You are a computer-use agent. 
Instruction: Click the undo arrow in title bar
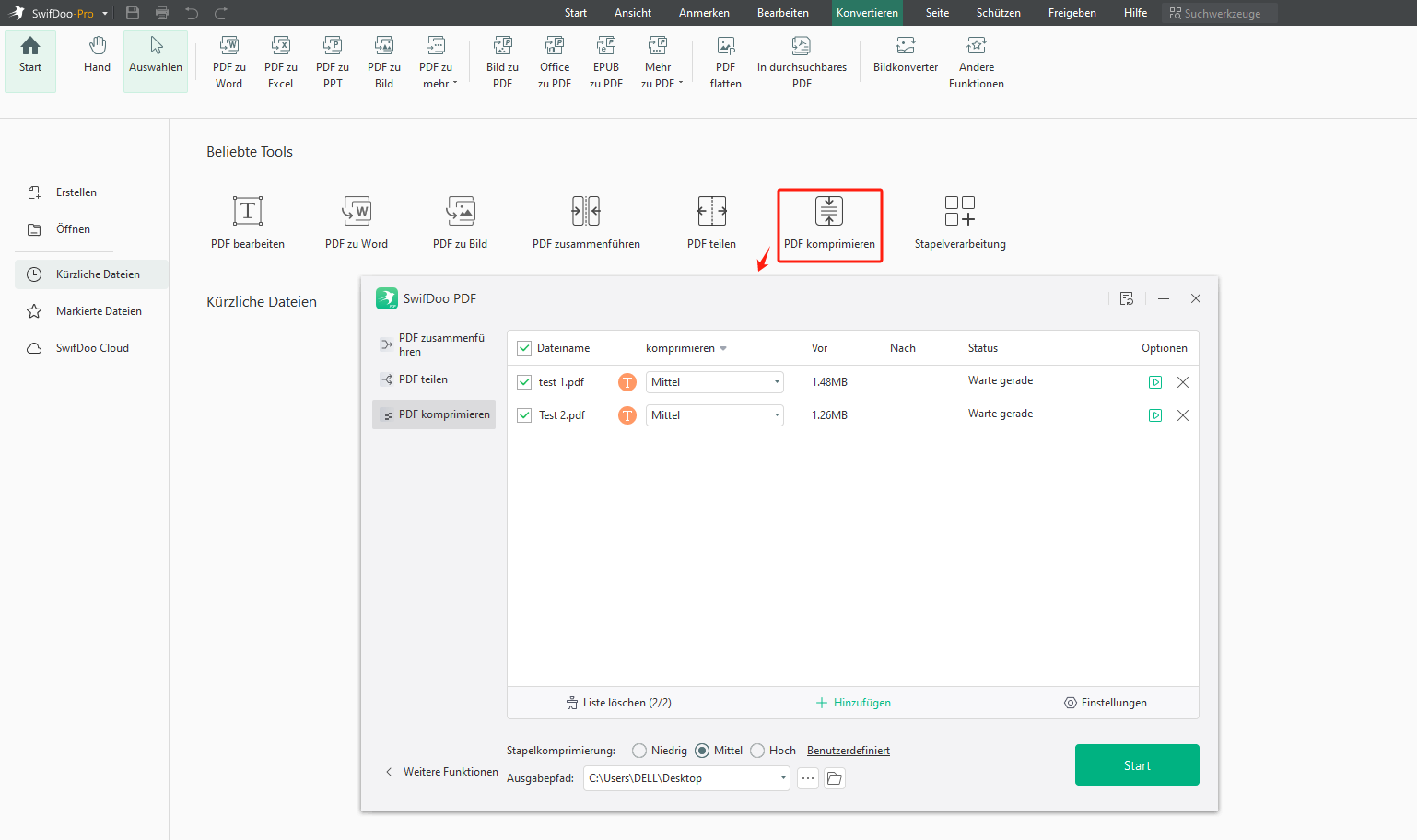click(192, 13)
